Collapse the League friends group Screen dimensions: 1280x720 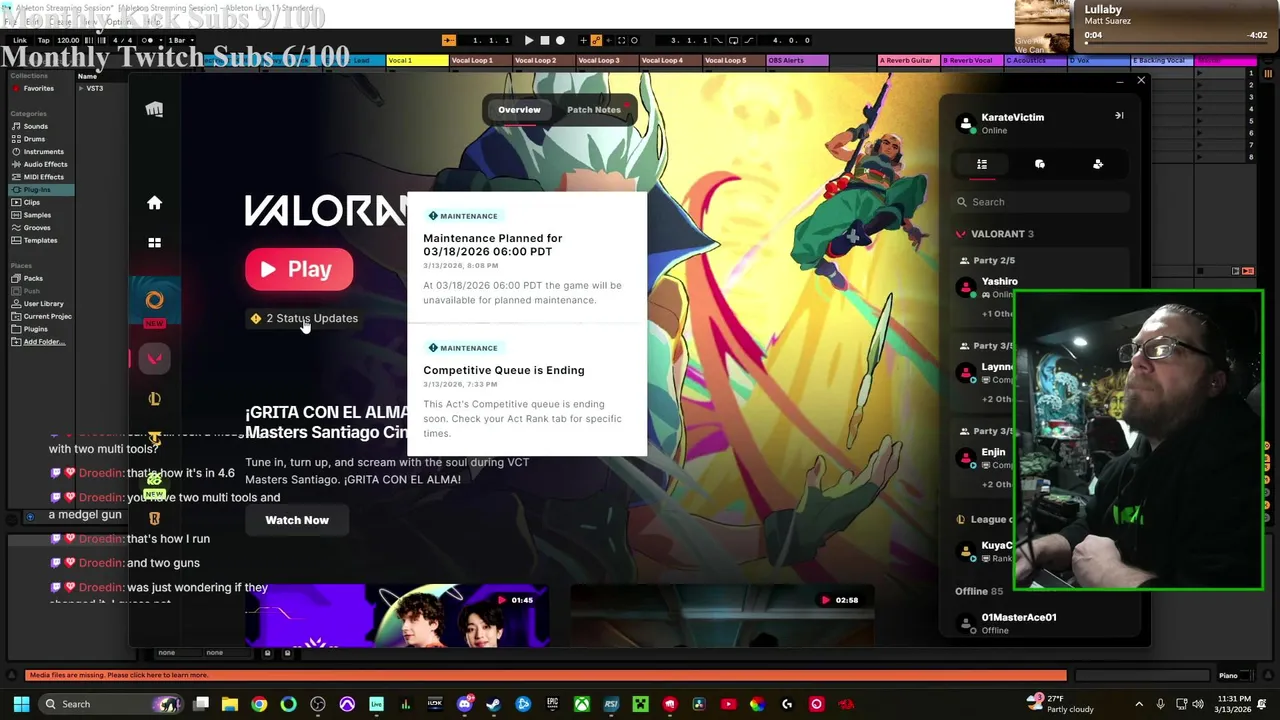[982, 519]
